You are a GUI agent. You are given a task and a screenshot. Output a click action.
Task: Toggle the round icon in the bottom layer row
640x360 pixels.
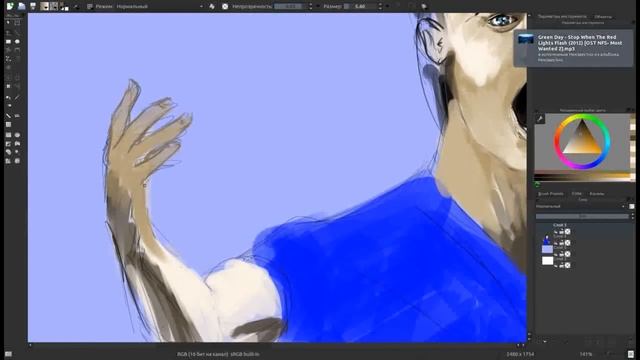point(567,265)
